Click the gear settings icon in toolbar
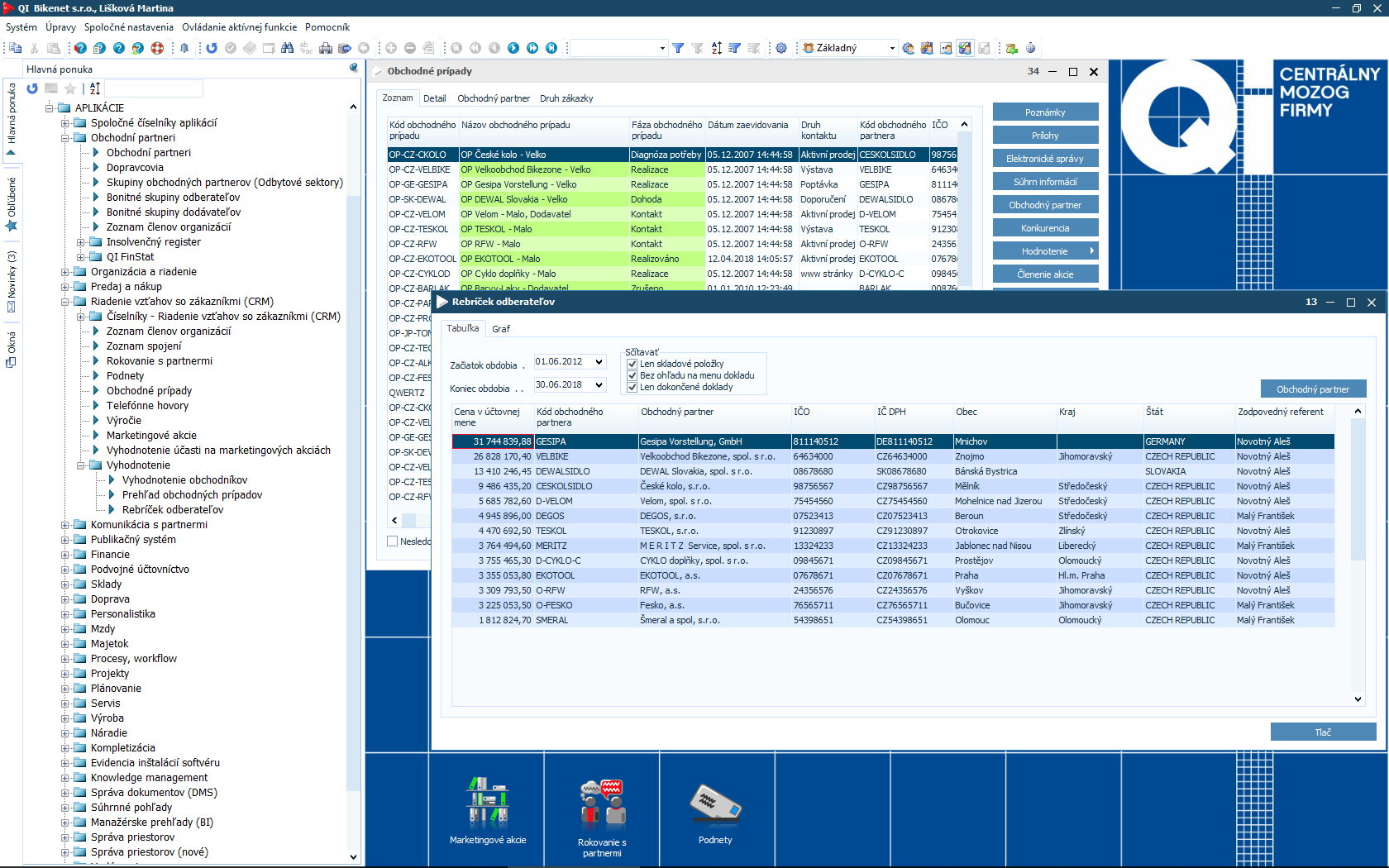 point(781,48)
